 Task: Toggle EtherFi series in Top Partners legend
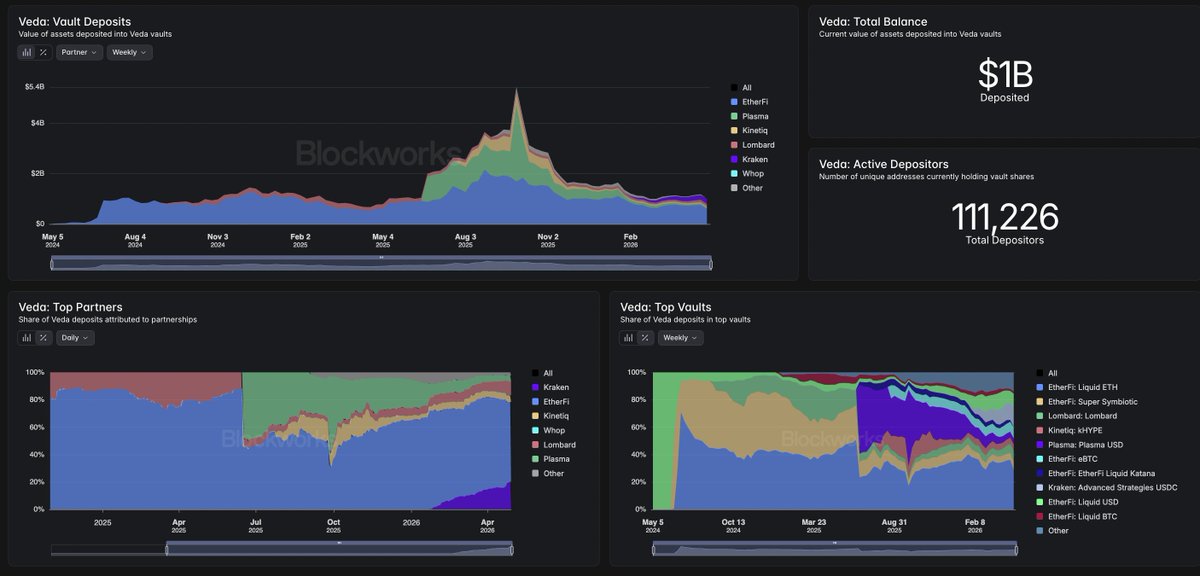(551, 402)
